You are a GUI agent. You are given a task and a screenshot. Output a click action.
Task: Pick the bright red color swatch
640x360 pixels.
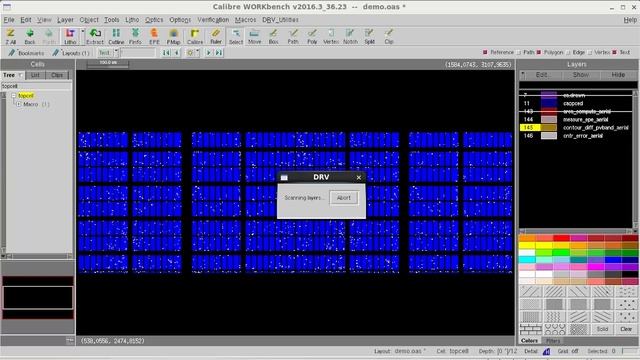click(561, 238)
